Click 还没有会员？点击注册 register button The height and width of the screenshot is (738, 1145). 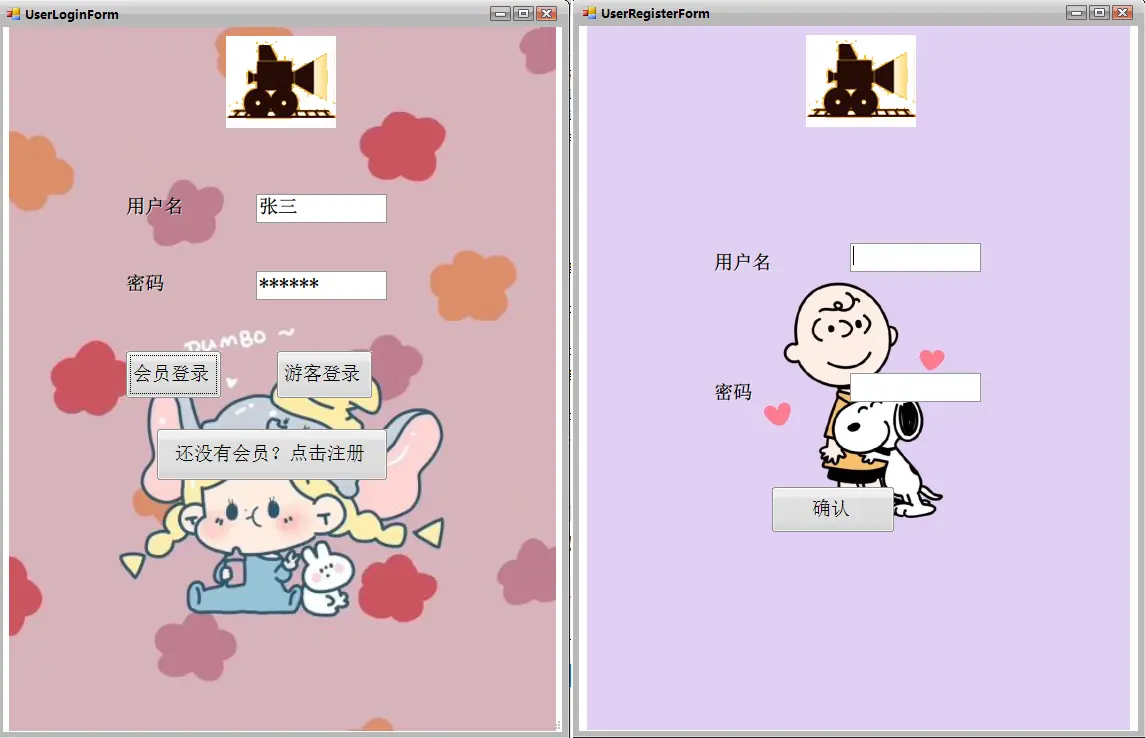click(x=271, y=454)
